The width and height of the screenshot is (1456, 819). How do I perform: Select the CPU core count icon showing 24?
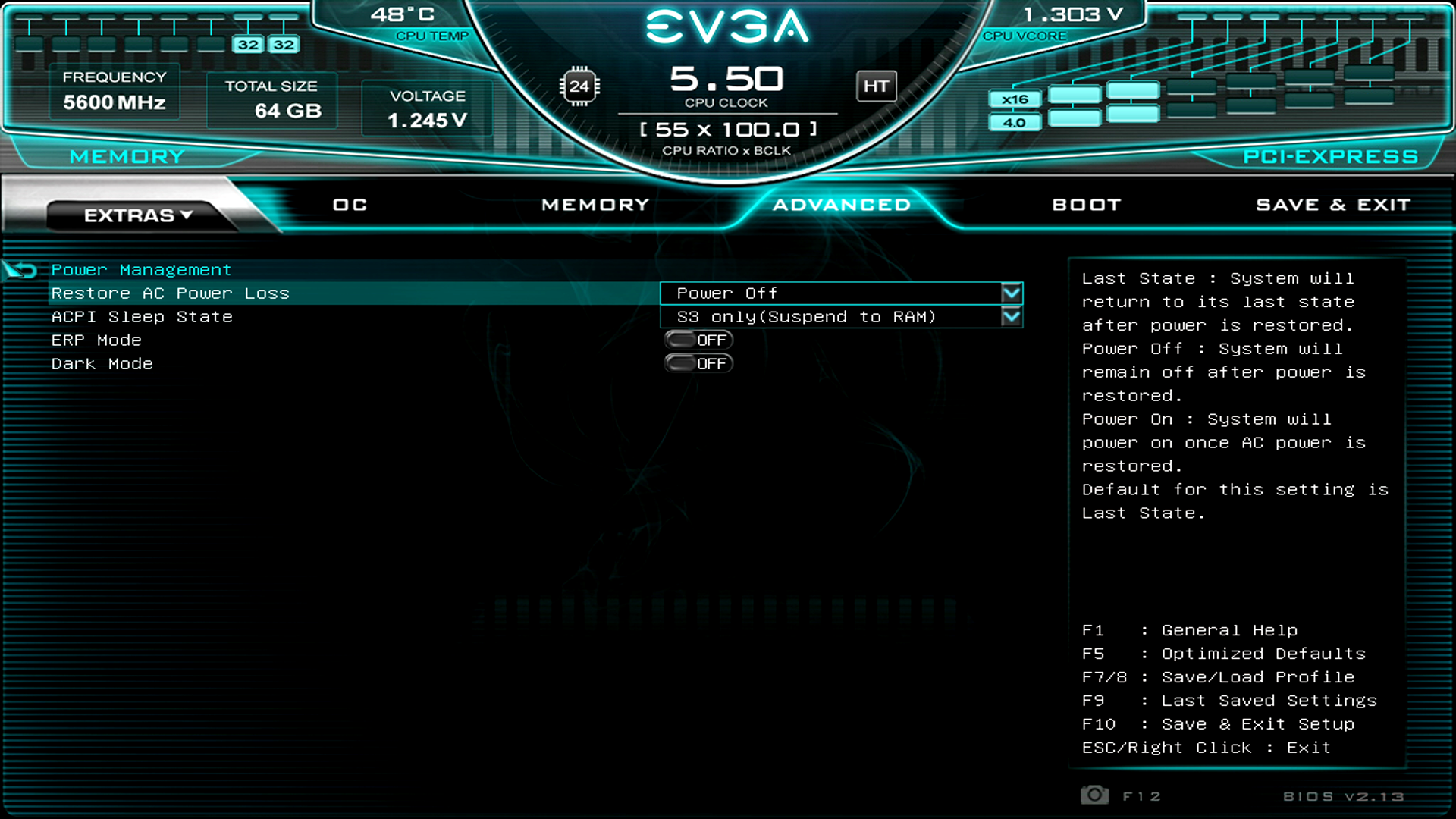580,86
